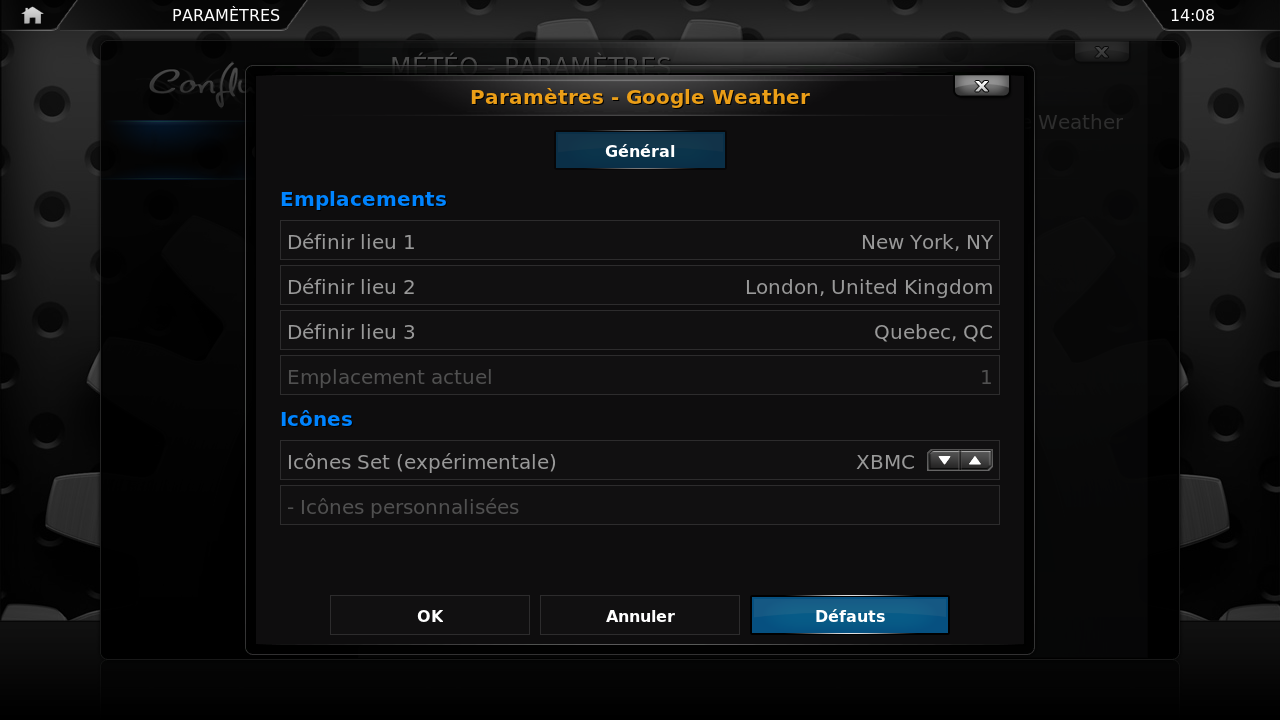Click the Paramètres - Google Weather title
The width and height of the screenshot is (1280, 720).
(640, 97)
